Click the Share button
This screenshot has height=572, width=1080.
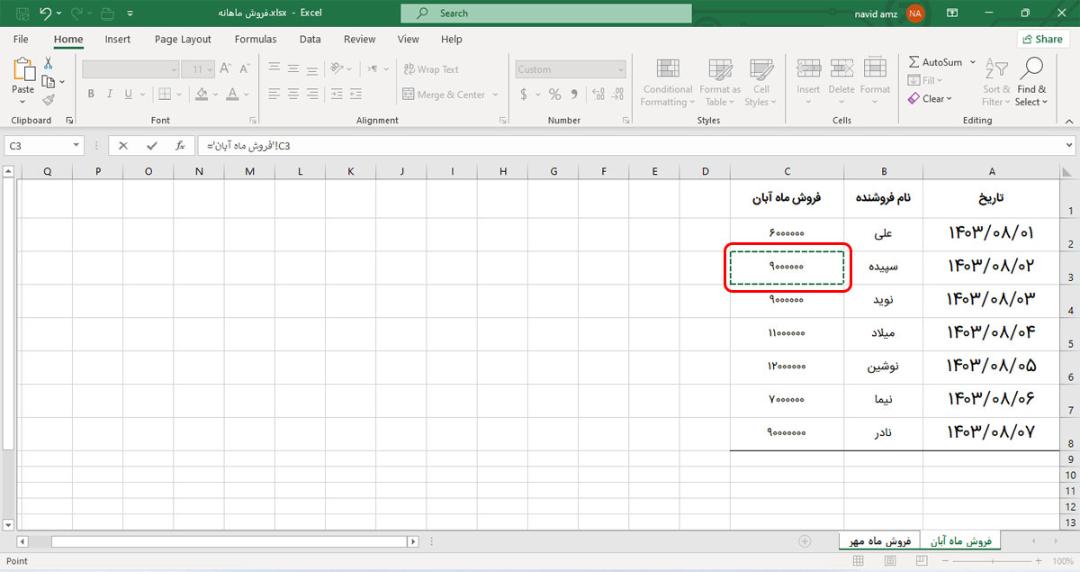[1043, 39]
